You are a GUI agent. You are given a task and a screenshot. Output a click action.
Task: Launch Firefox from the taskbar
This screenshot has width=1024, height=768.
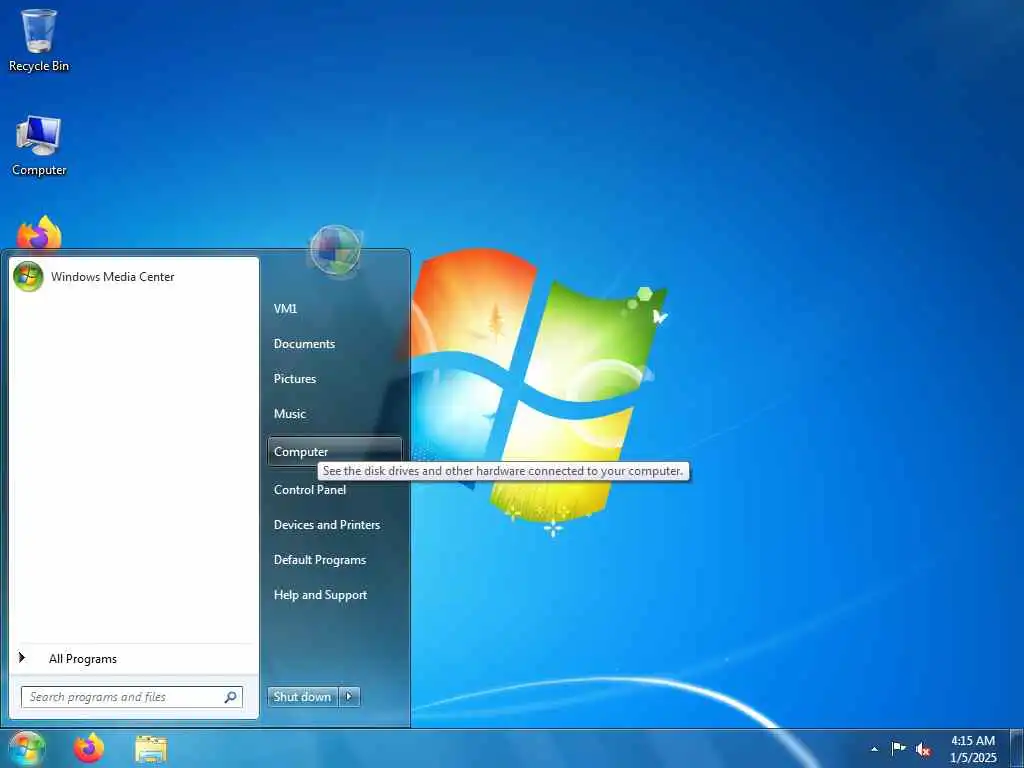(89, 749)
